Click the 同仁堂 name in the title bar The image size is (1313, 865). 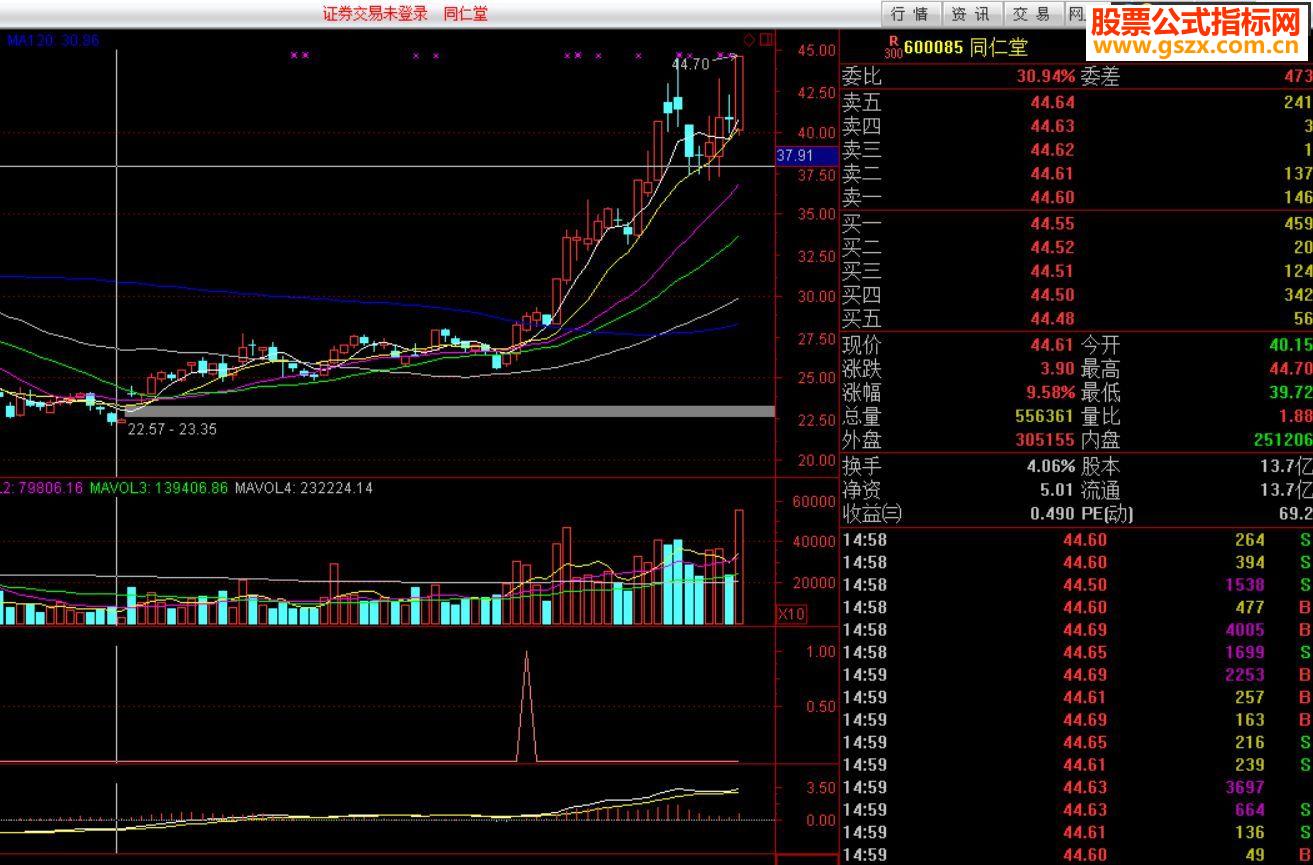[466, 13]
